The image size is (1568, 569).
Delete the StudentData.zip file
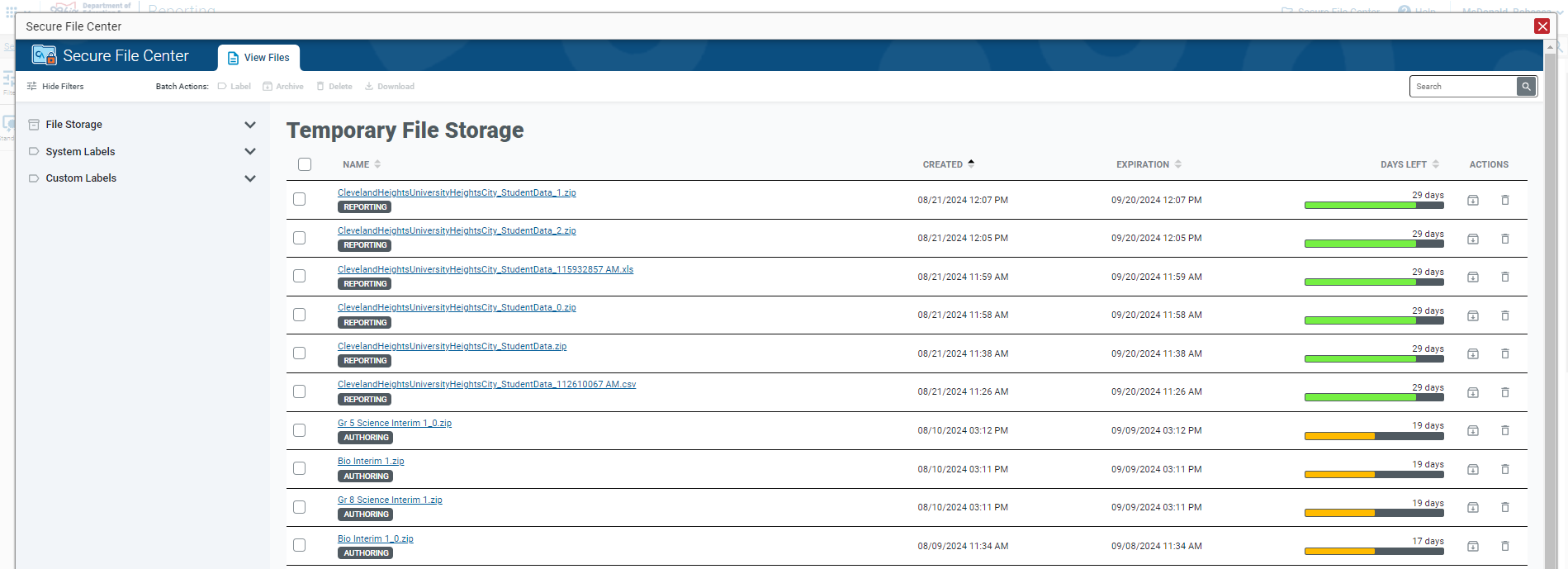(x=1505, y=354)
